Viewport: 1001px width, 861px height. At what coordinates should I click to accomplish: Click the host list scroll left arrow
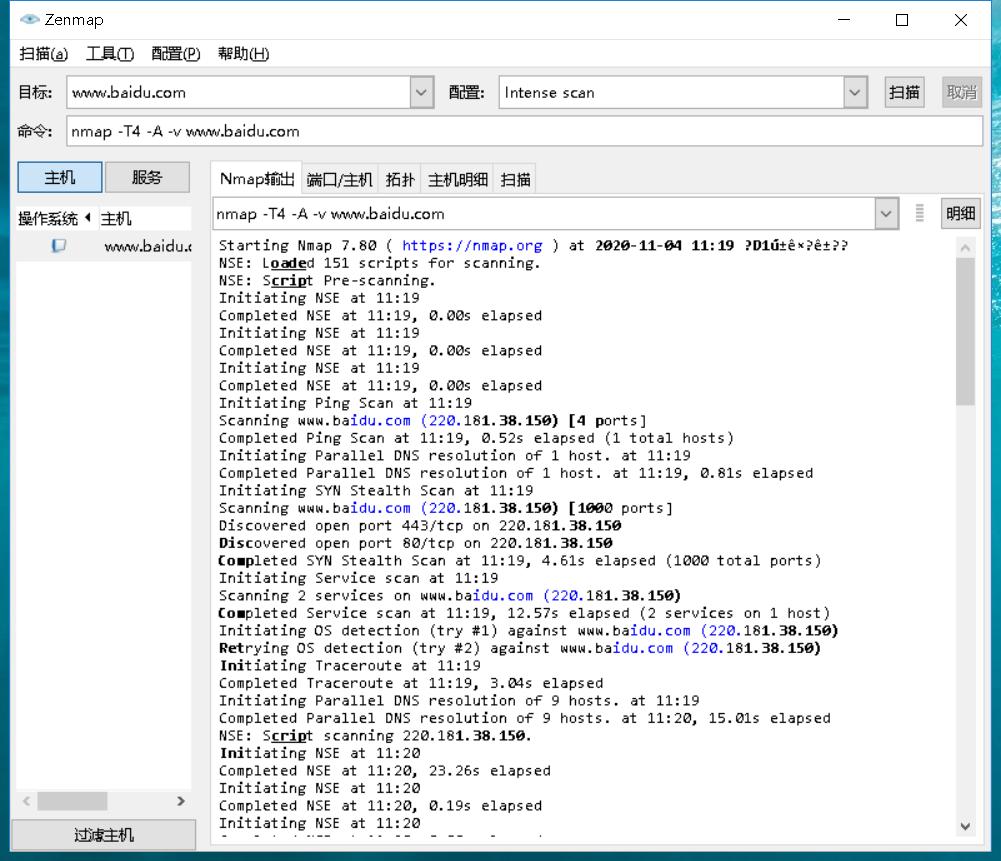pyautogui.click(x=26, y=800)
